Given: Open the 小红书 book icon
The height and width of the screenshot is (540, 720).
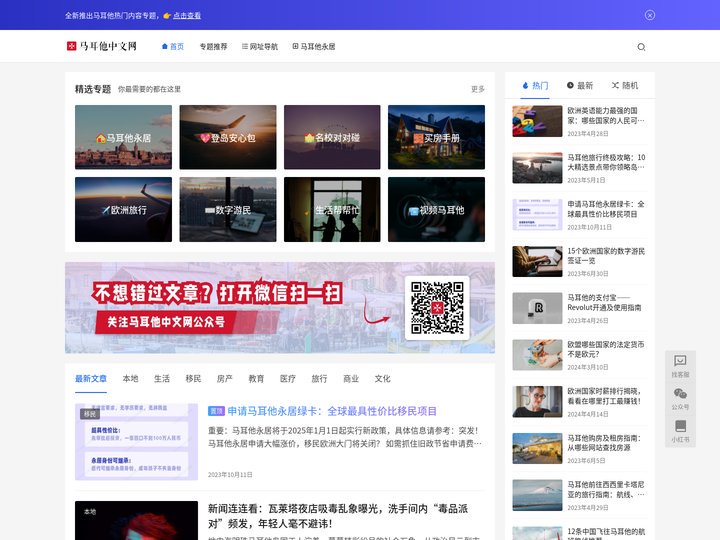Looking at the screenshot, I should [680, 431].
